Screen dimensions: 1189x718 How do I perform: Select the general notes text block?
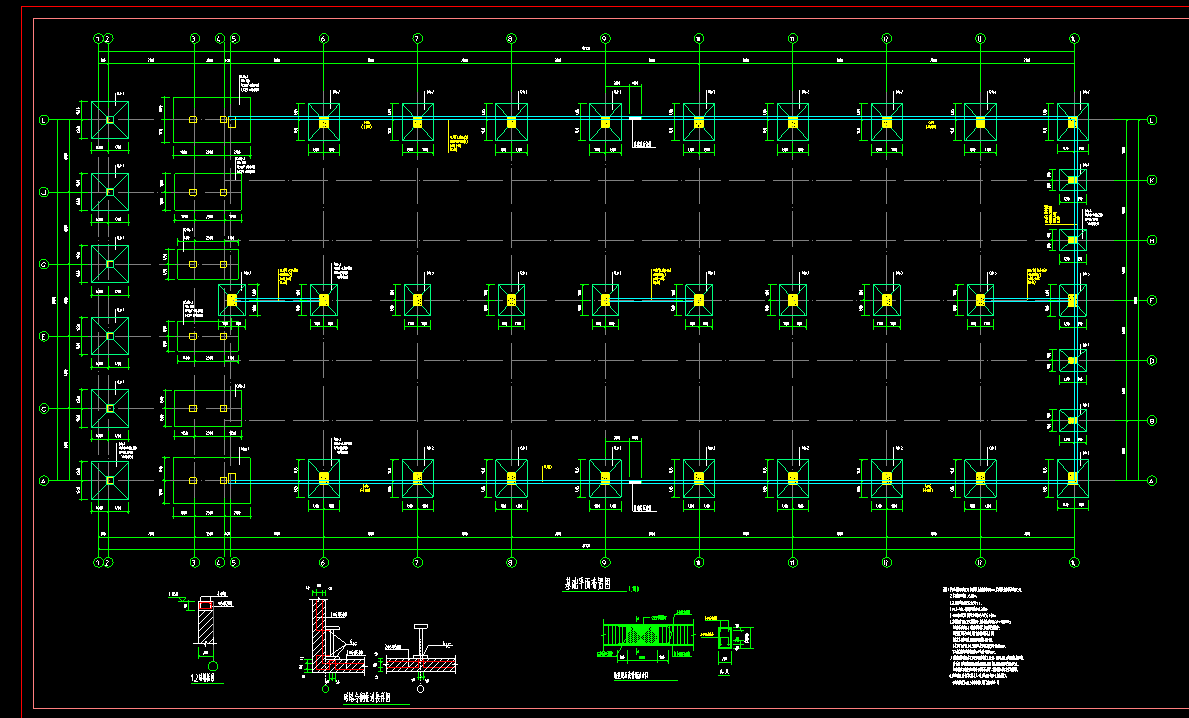point(985,639)
